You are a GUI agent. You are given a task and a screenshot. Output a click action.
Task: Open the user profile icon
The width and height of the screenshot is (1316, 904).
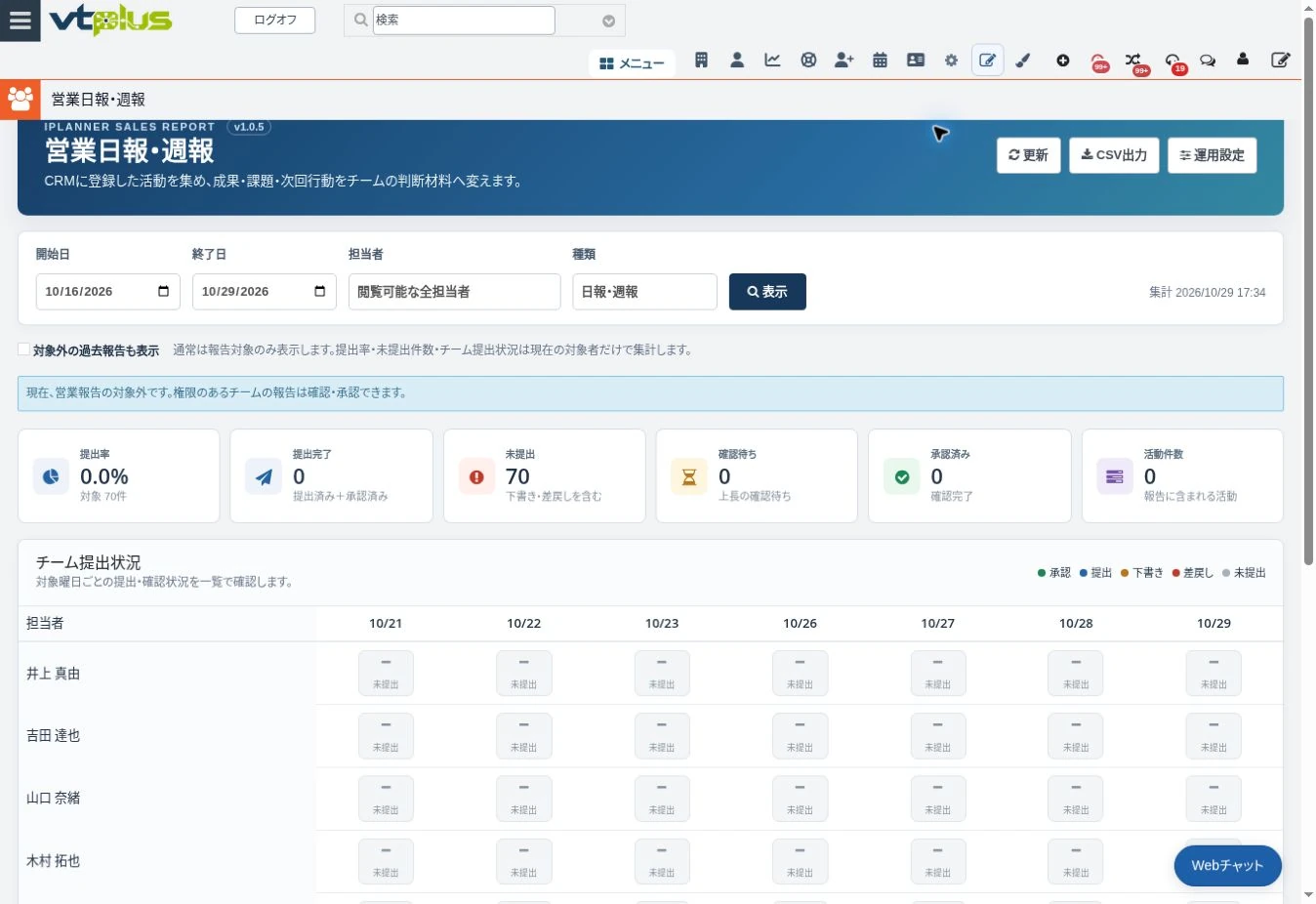pos(1243,60)
